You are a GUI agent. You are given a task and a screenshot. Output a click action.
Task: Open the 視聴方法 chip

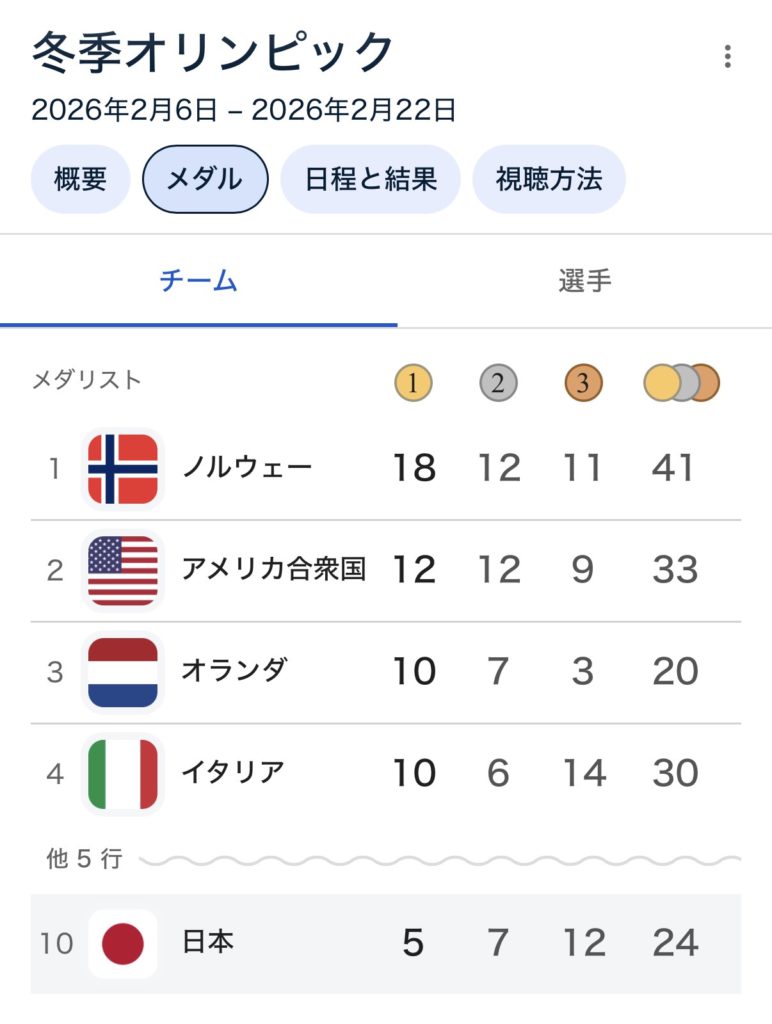pyautogui.click(x=548, y=180)
